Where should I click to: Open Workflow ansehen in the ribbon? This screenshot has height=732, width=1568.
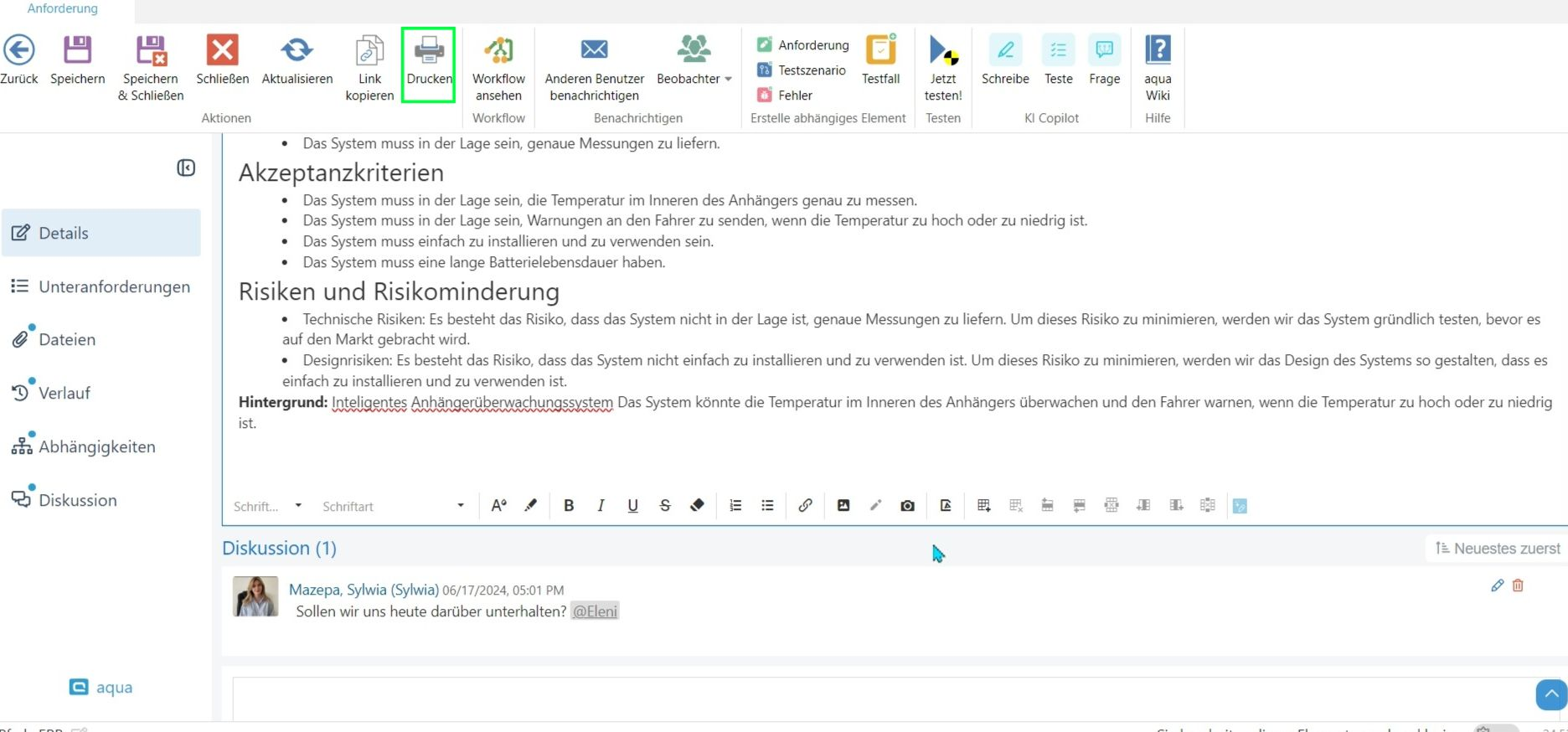point(498,50)
